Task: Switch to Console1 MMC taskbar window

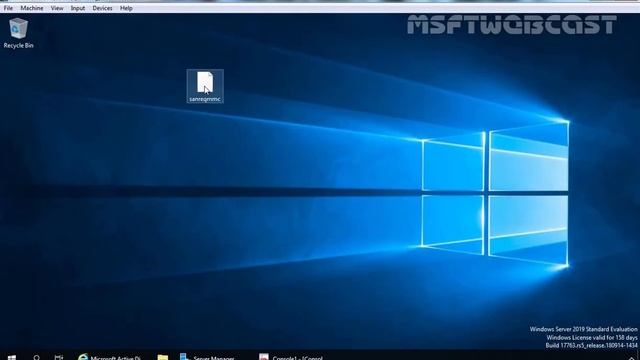Action: pyautogui.click(x=291, y=357)
